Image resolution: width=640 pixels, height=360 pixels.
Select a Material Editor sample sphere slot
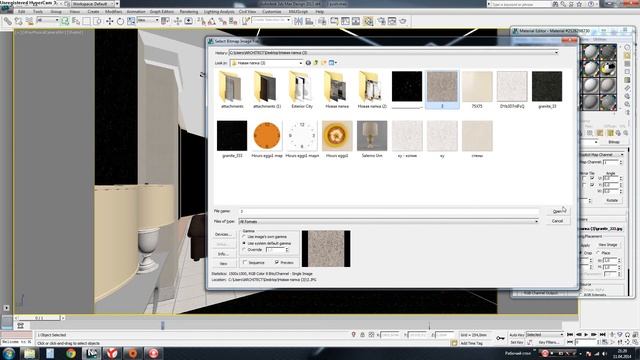[x=590, y=52]
